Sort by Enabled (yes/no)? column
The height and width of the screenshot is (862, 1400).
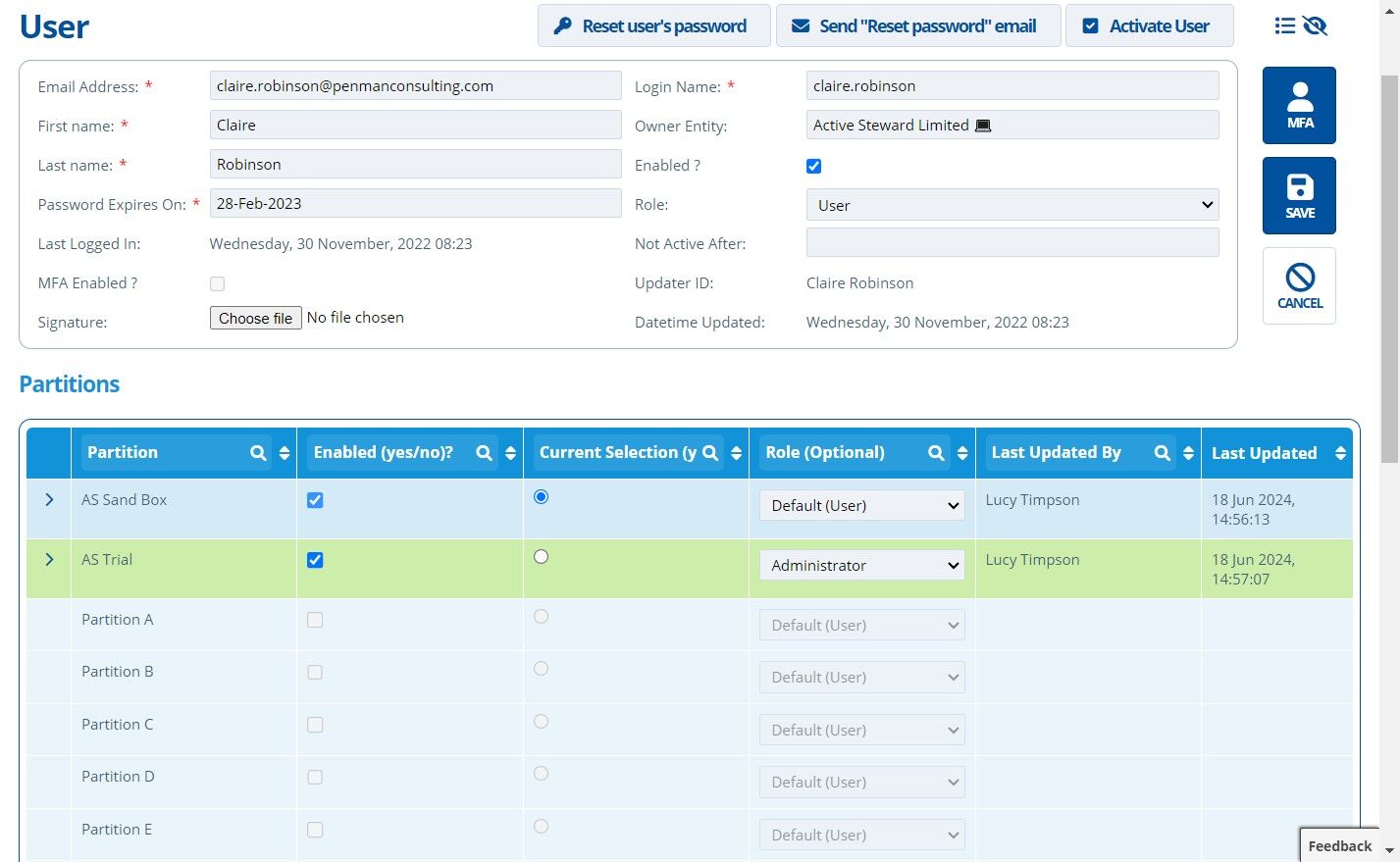[x=510, y=453]
